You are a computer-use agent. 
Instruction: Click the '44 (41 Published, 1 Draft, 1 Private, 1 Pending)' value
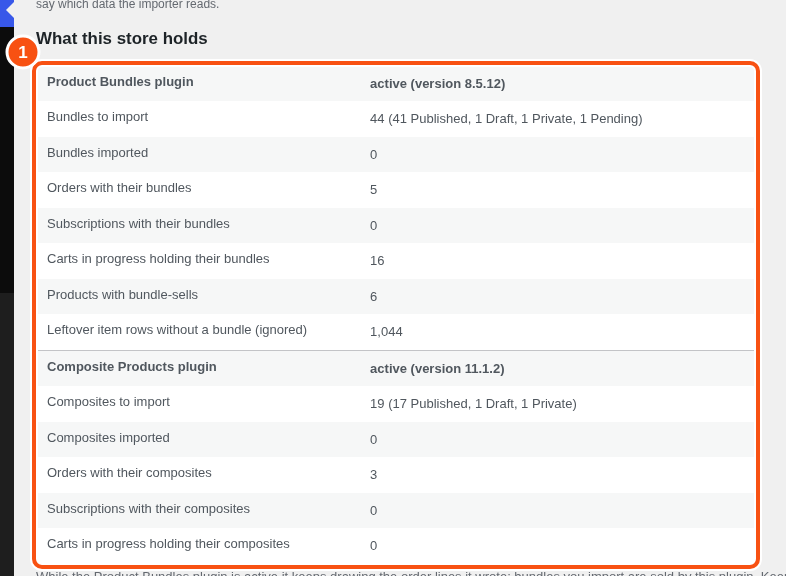506,119
